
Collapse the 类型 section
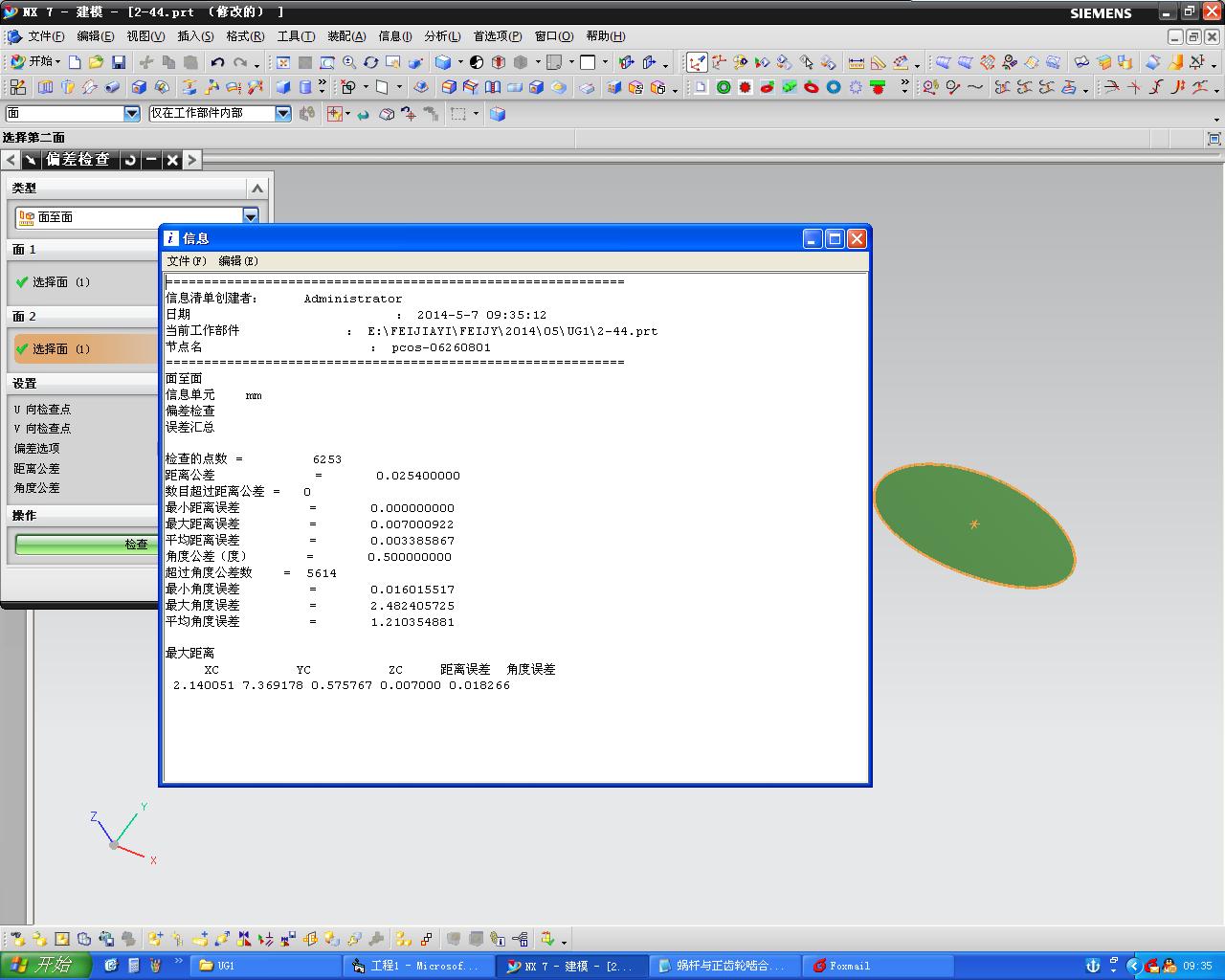click(x=256, y=188)
